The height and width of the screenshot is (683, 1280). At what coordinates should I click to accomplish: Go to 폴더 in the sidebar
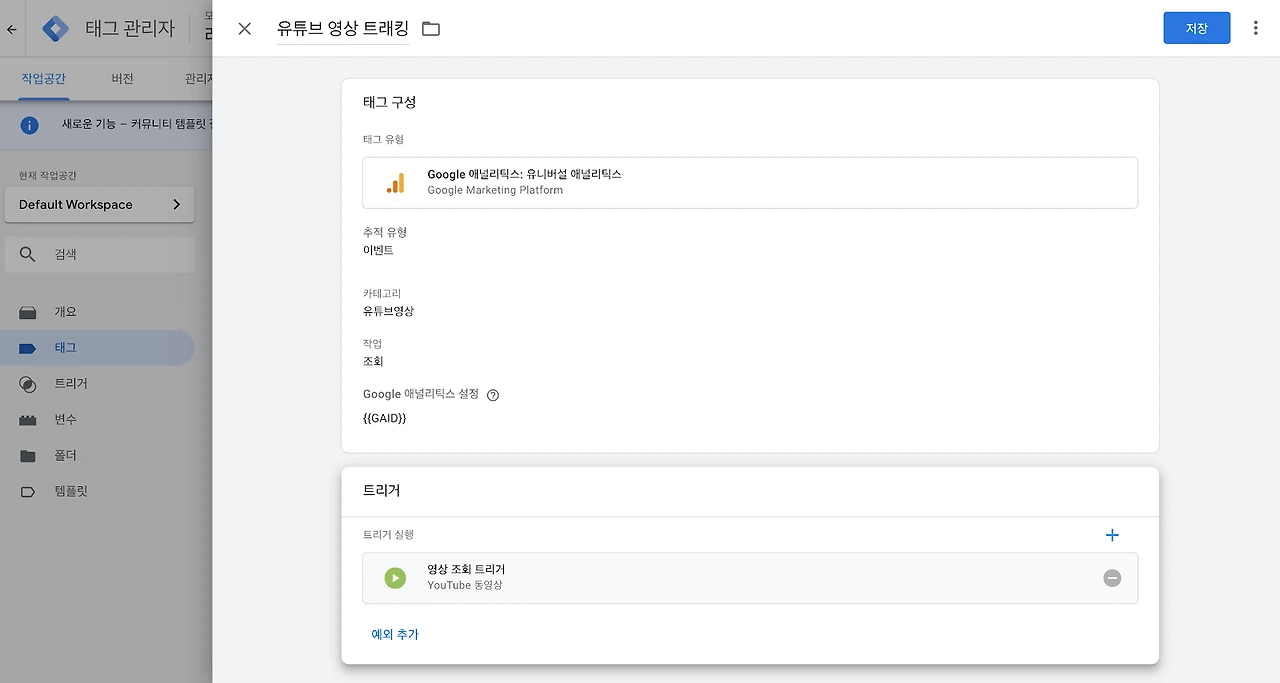[x=65, y=456]
